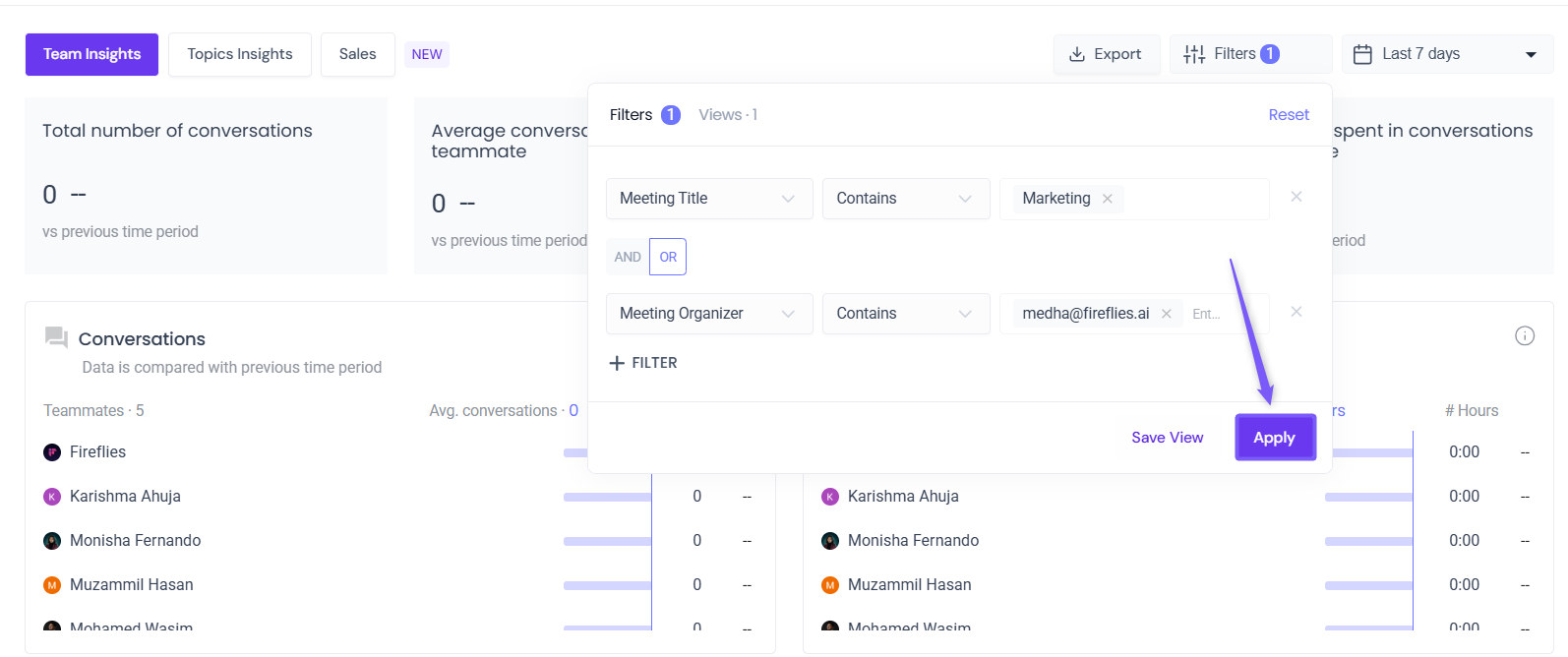Image resolution: width=1568 pixels, height=657 pixels.
Task: Expand the Last 7 days dropdown
Action: coord(1531,54)
